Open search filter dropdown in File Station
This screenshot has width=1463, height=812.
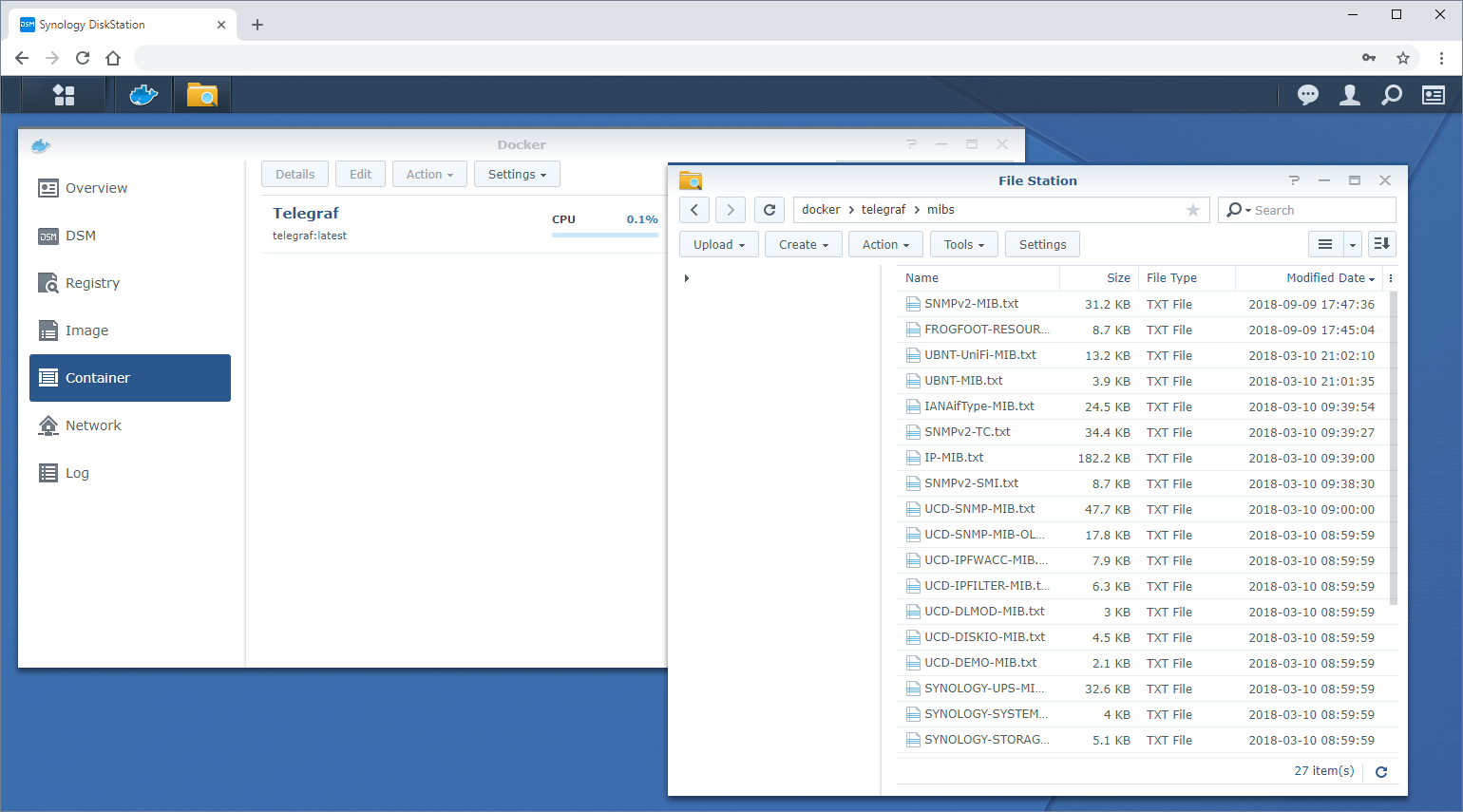point(1238,210)
